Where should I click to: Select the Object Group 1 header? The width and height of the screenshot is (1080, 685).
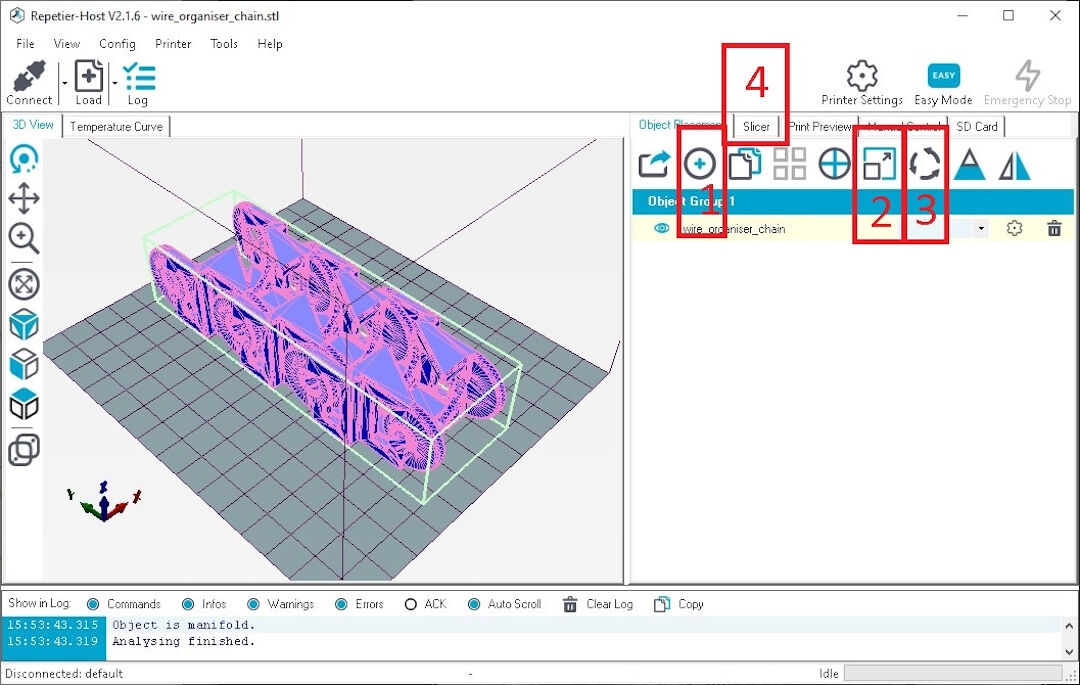pyautogui.click(x=853, y=201)
